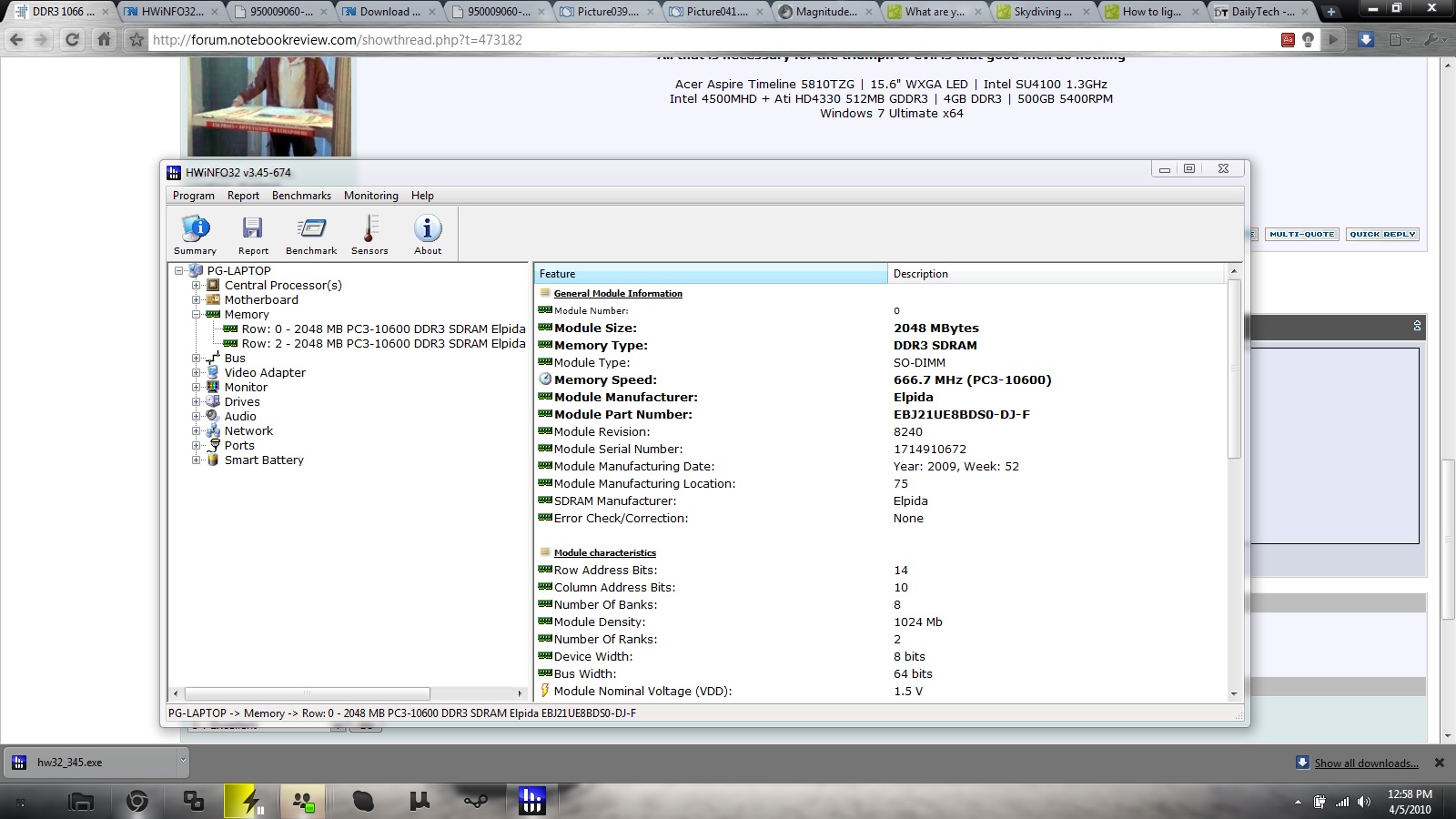Click the Video Adapter tree icon
Image resolution: width=1456 pixels, height=819 pixels.
pyautogui.click(x=213, y=372)
